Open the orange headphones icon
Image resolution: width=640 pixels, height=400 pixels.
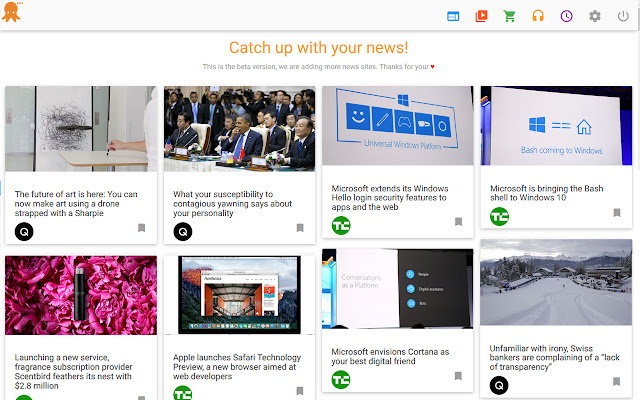click(x=538, y=16)
